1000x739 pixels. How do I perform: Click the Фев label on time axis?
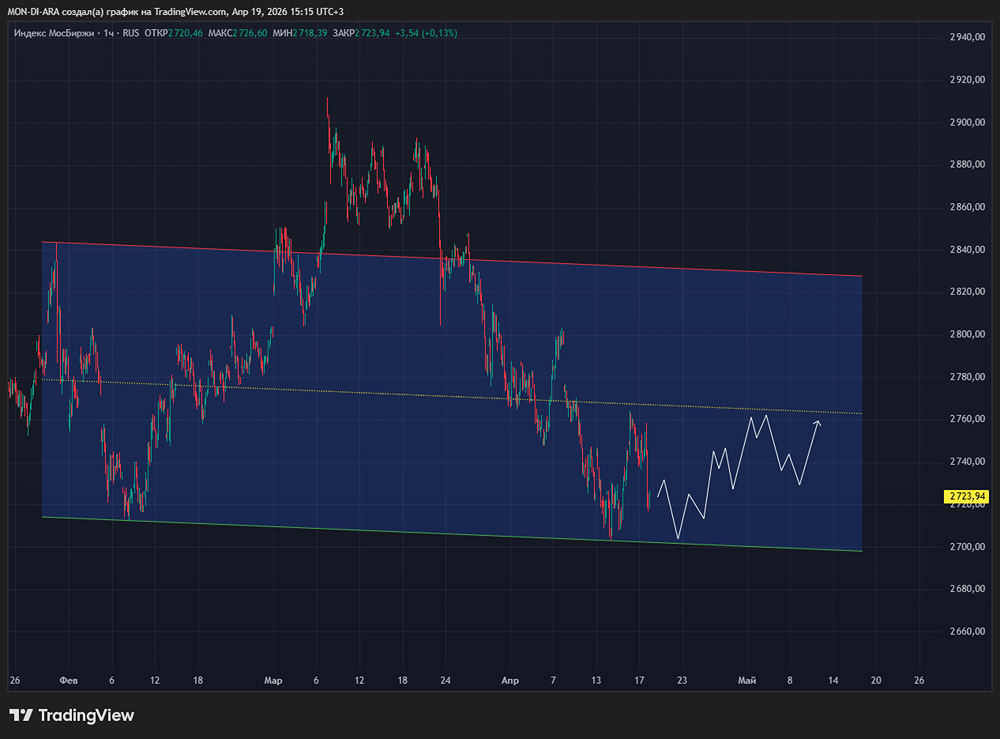(x=68, y=681)
